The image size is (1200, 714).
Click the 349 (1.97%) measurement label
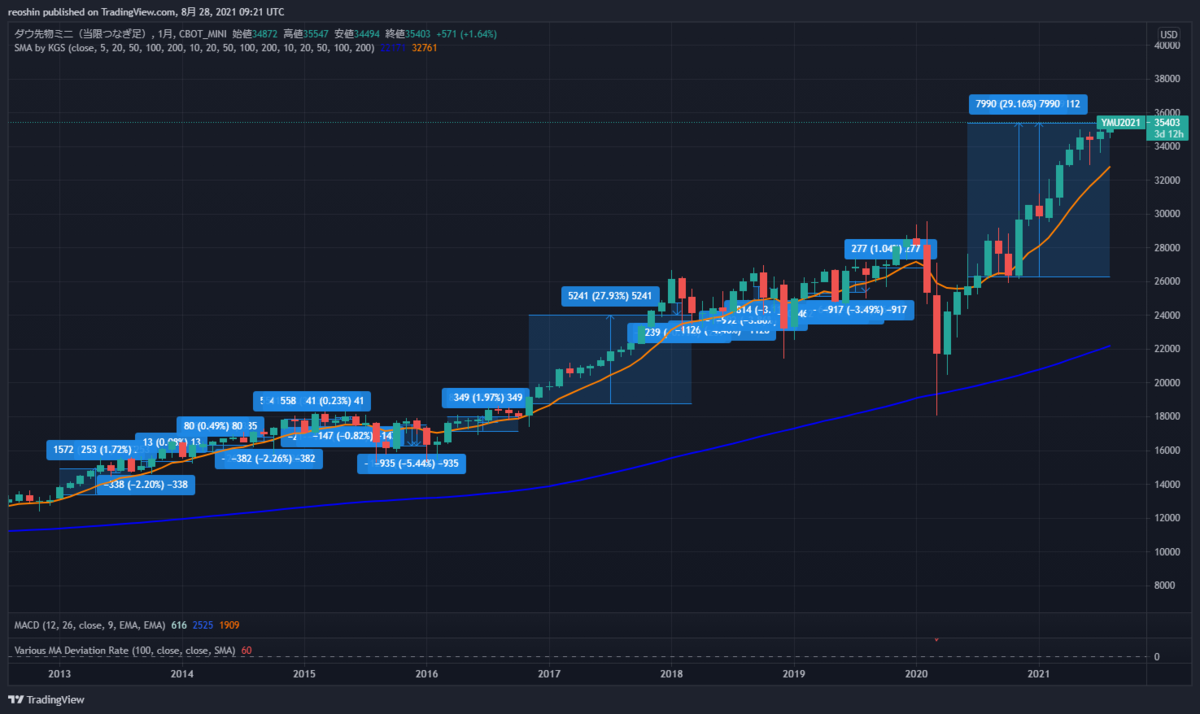[486, 397]
